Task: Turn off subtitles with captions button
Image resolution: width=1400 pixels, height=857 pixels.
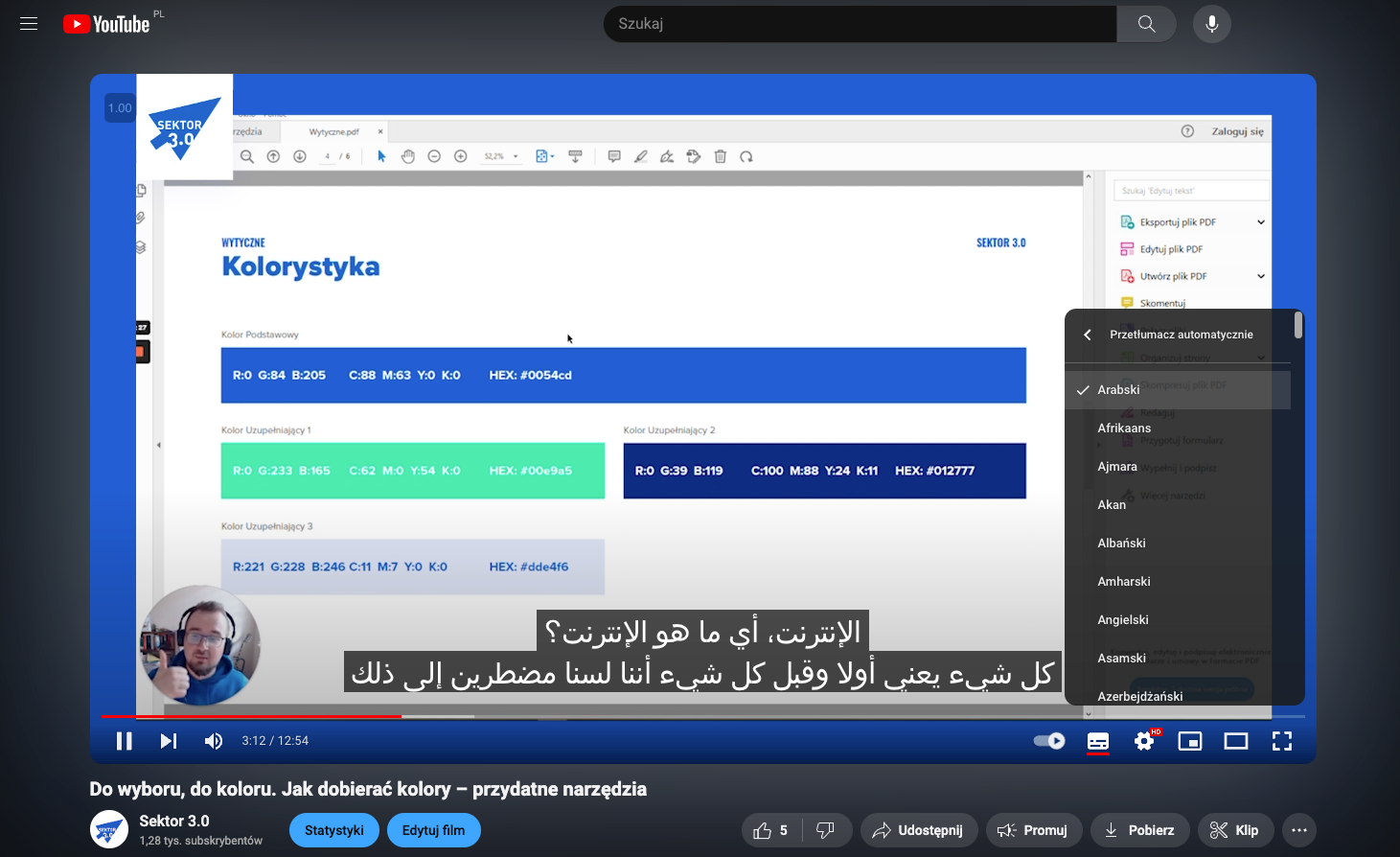Action: tap(1098, 741)
